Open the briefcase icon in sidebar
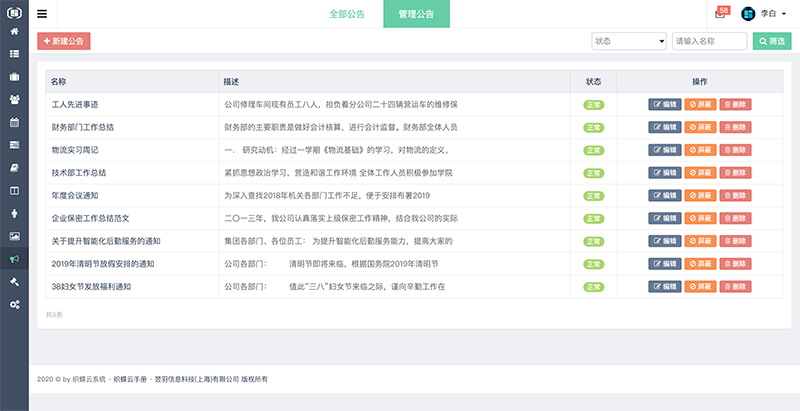Screen dimensions: 800x411 14,77
